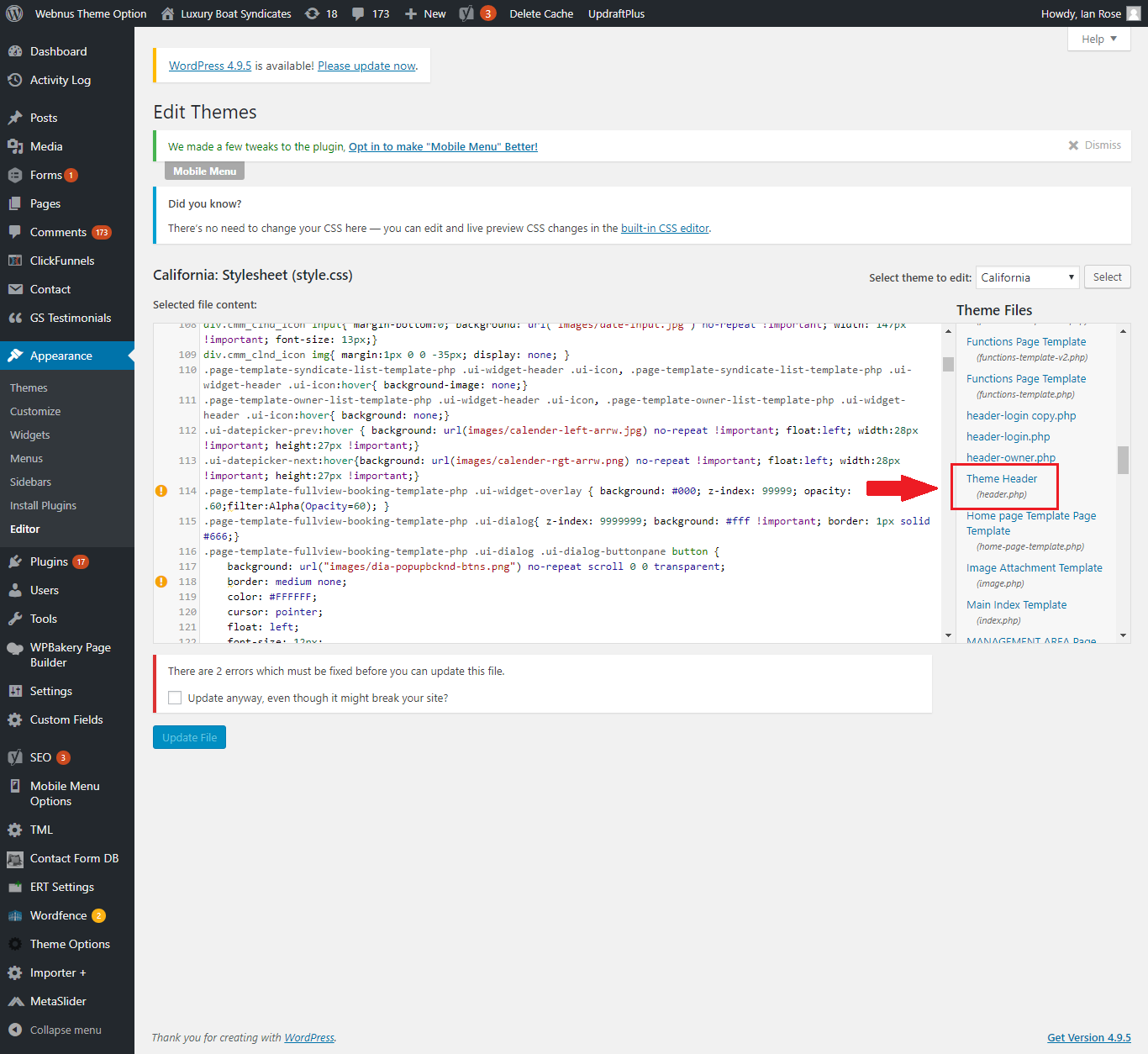Viewport: 1148px width, 1054px height.
Task: Open UpdraftPlus admin bar item
Action: pos(616,13)
